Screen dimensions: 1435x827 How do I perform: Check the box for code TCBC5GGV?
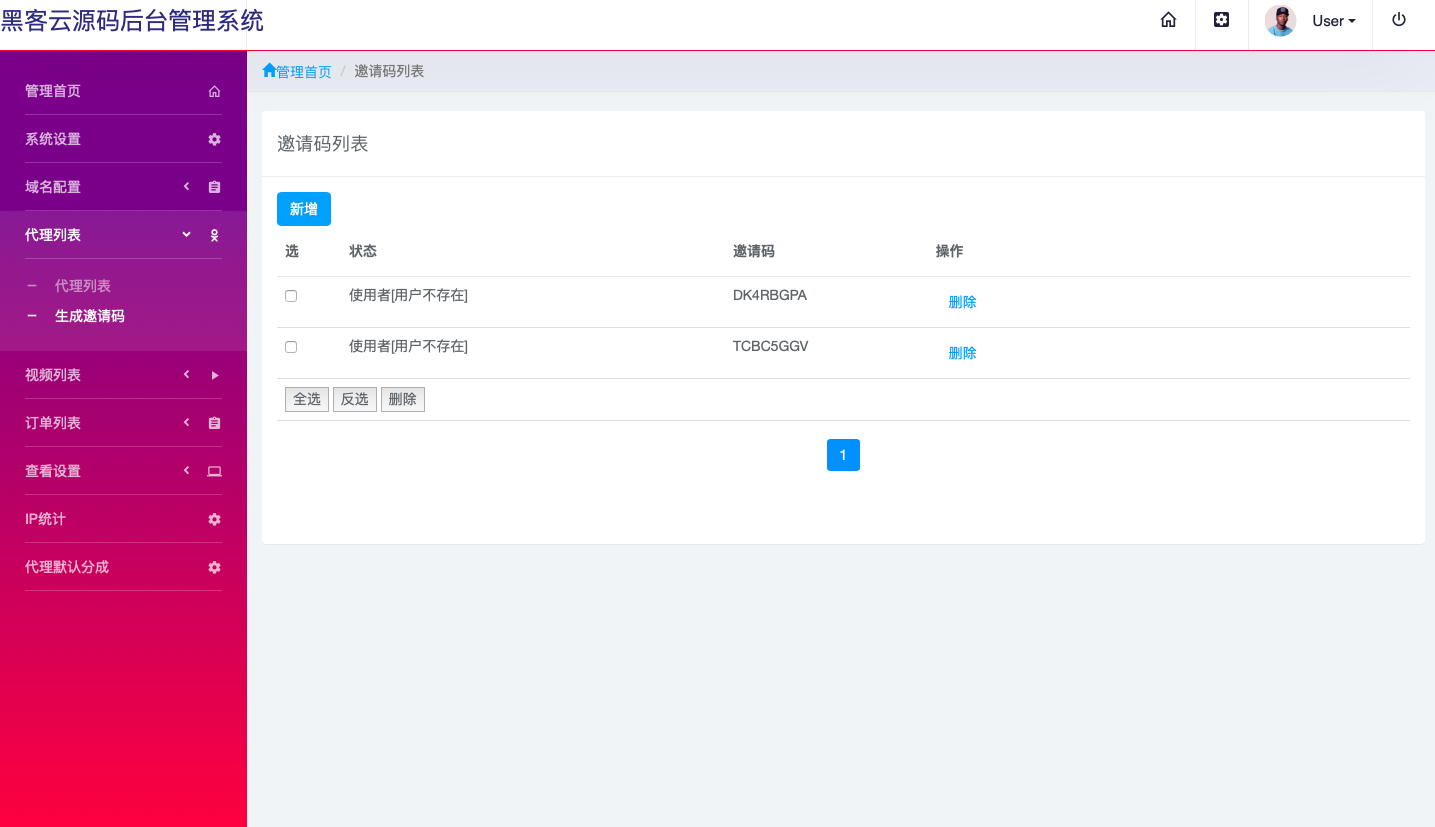(x=291, y=347)
